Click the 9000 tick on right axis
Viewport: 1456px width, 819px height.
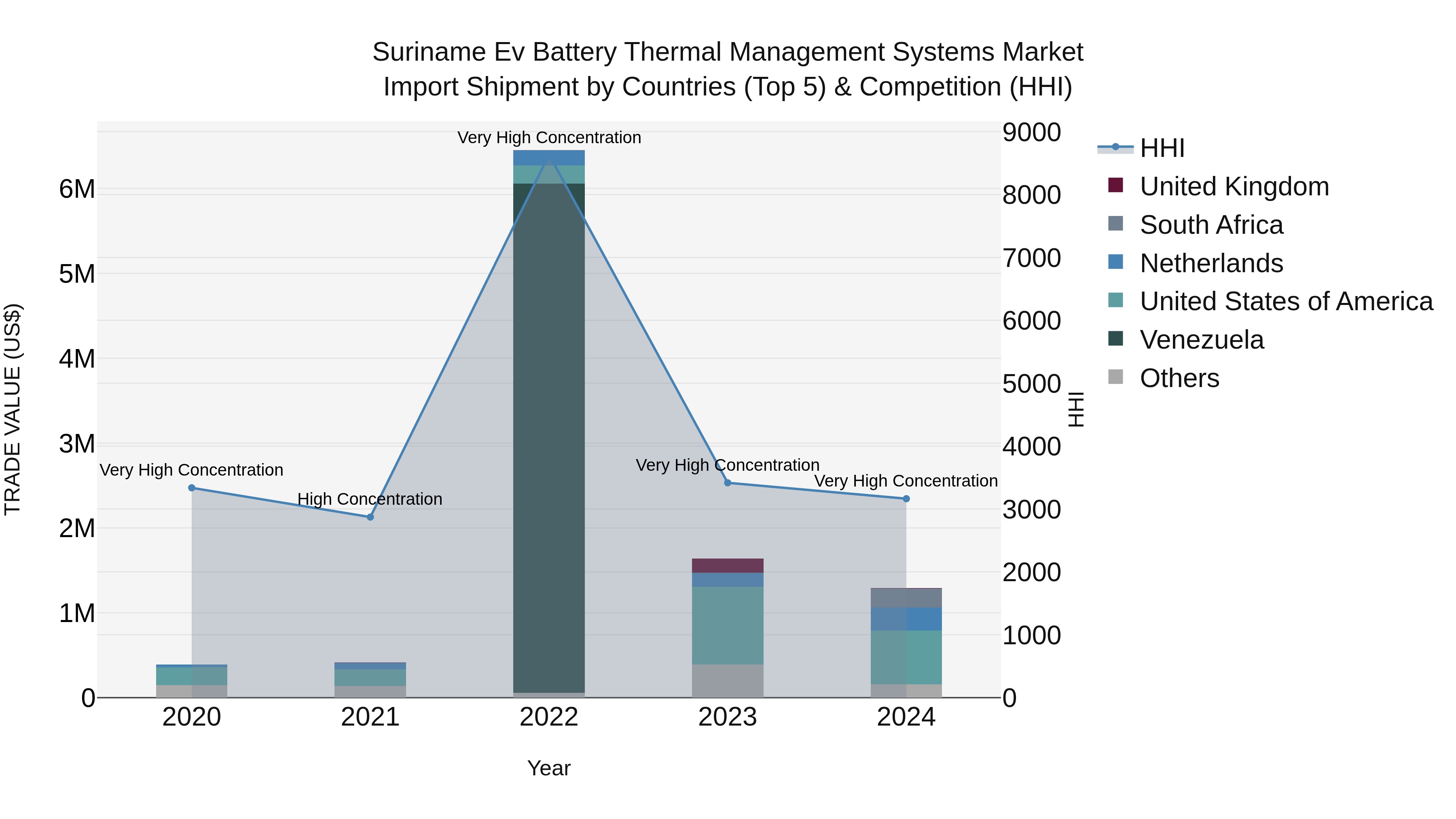pos(1032,132)
